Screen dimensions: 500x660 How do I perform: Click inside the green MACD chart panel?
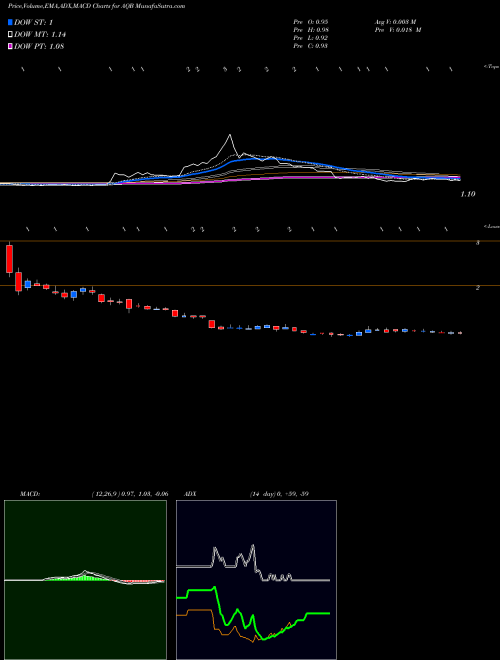tap(85, 580)
